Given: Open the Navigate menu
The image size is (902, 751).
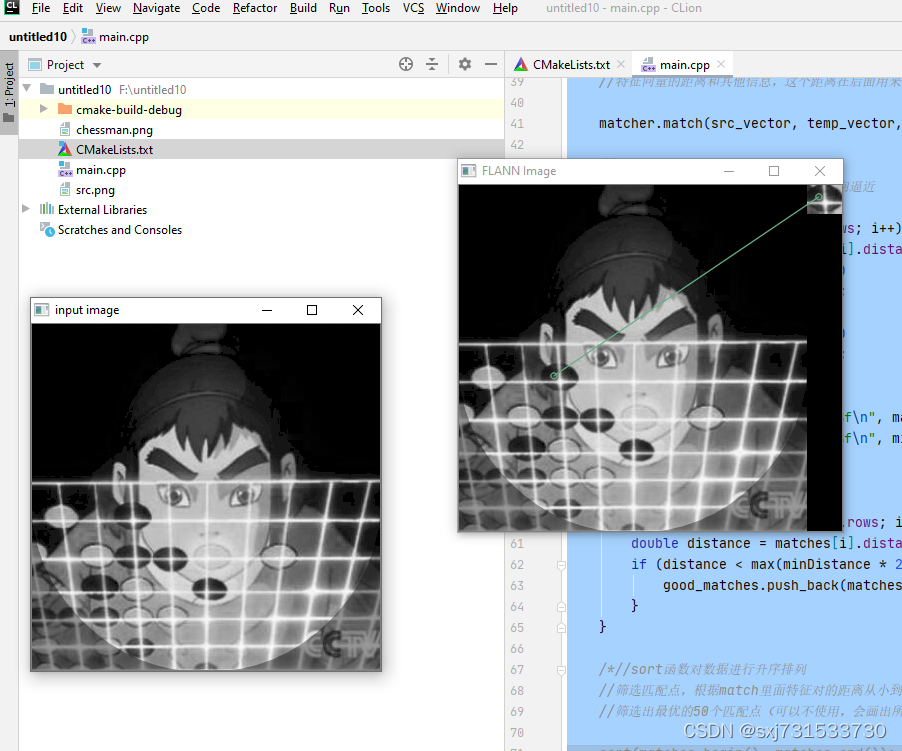Looking at the screenshot, I should (156, 8).
